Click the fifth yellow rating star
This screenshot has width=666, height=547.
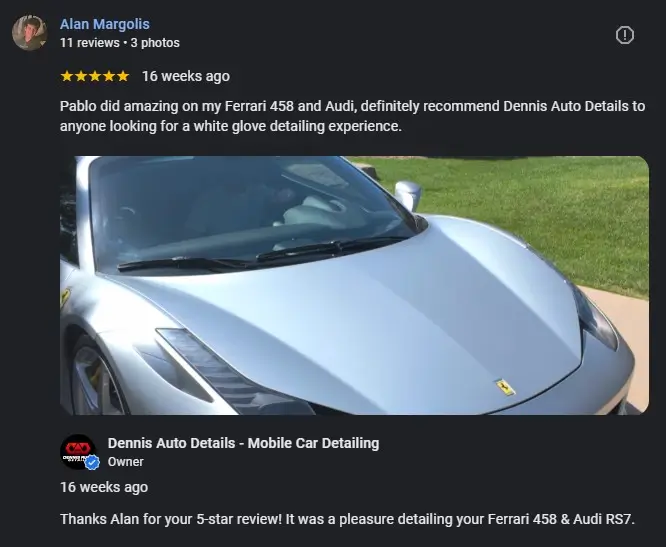123,76
